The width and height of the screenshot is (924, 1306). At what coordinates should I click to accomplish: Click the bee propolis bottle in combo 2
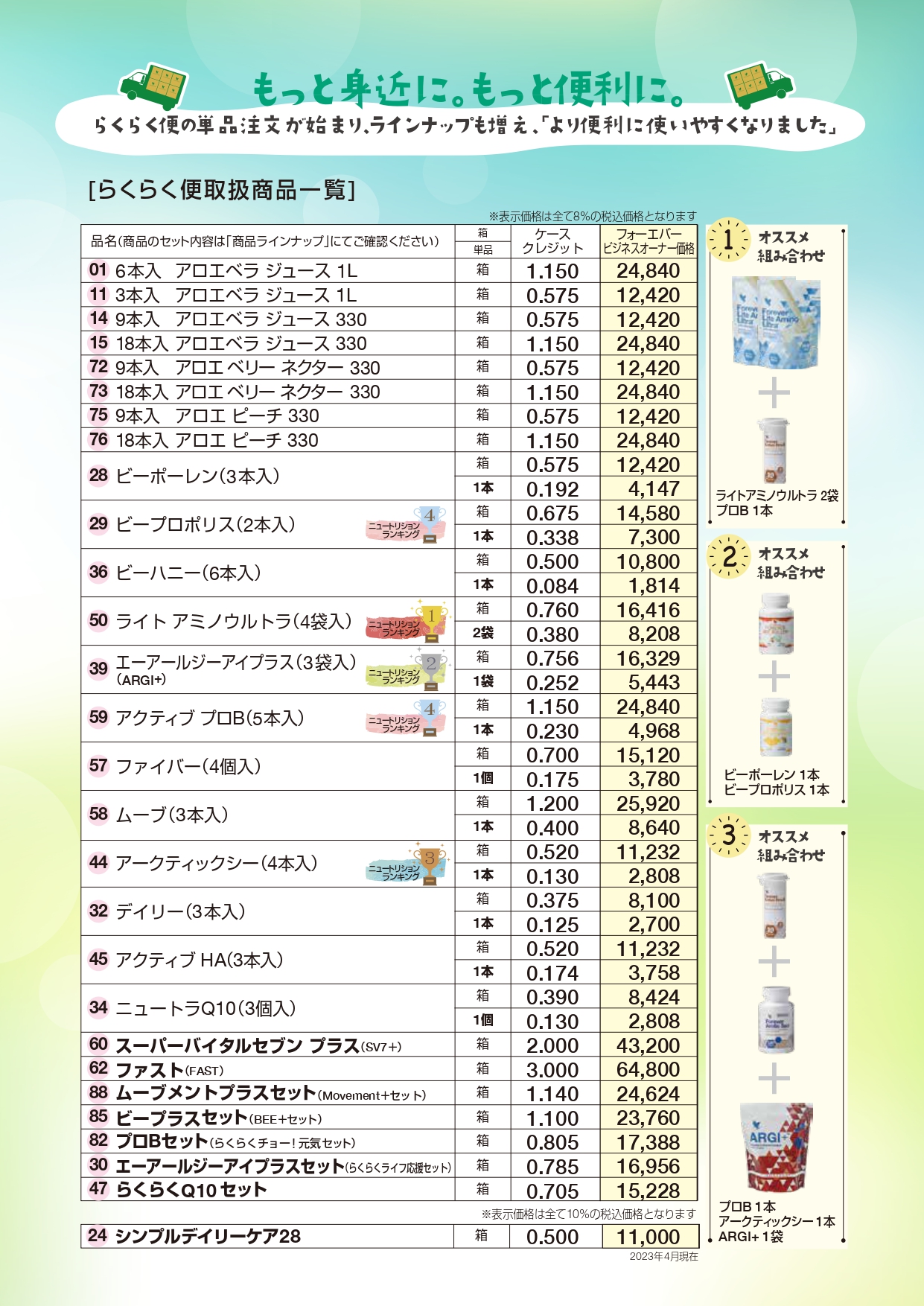pos(776,727)
